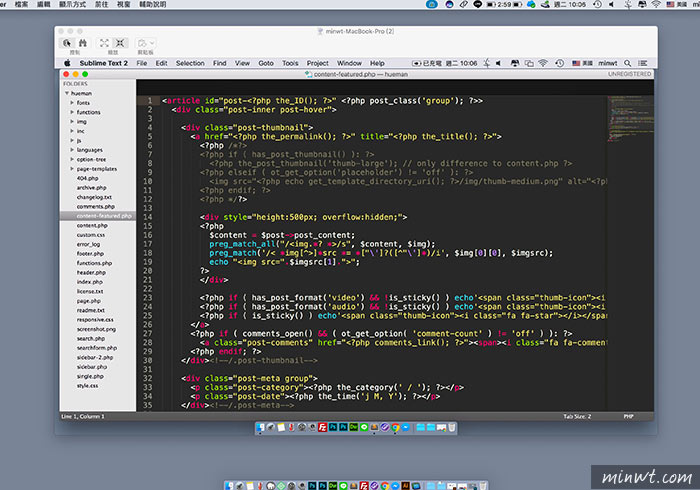This screenshot has width=700, height=490.
Task: Click the PHP syntax selector in status bar
Action: [629, 416]
